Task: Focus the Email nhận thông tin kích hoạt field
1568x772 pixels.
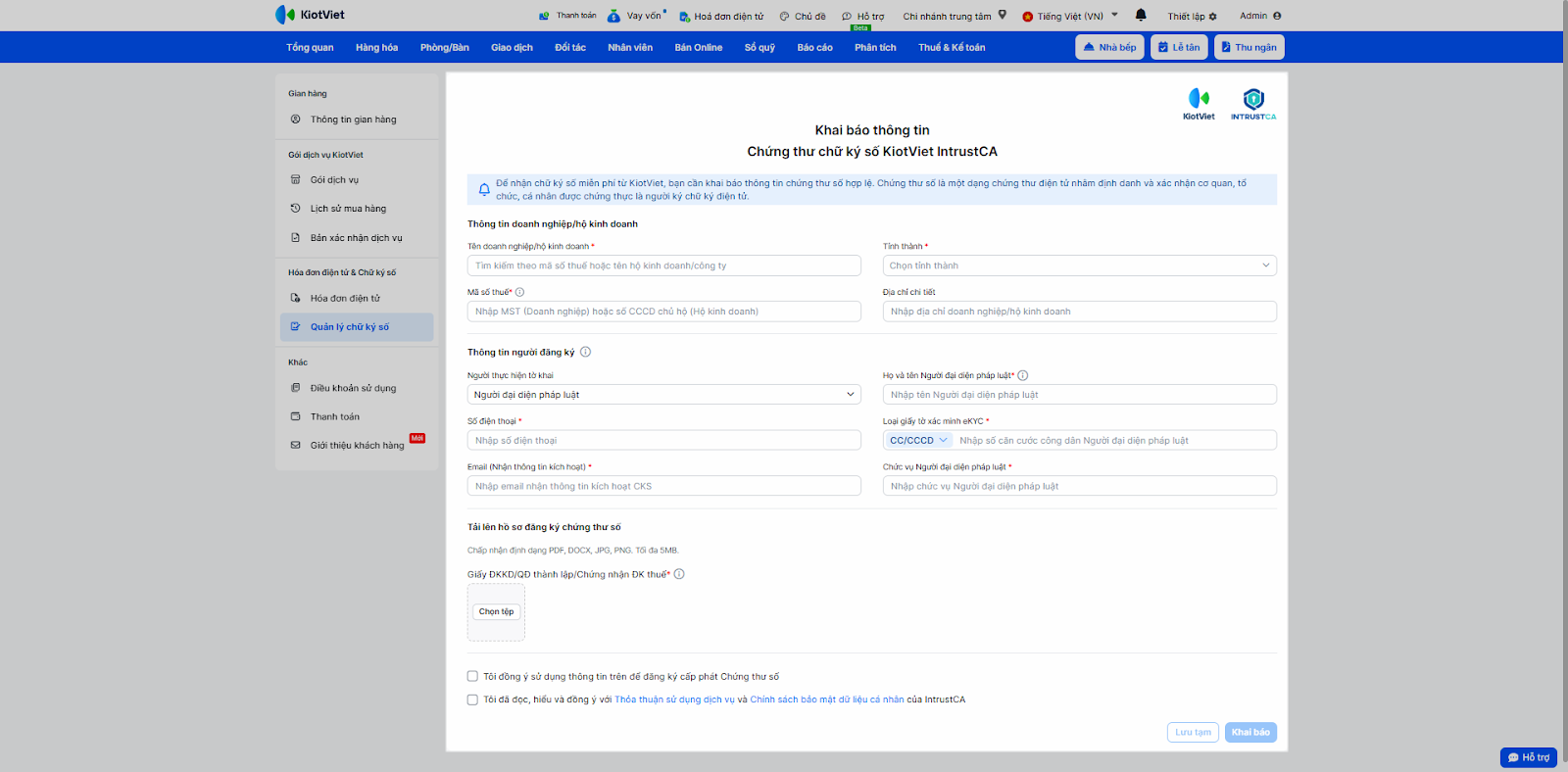Action: [664, 486]
